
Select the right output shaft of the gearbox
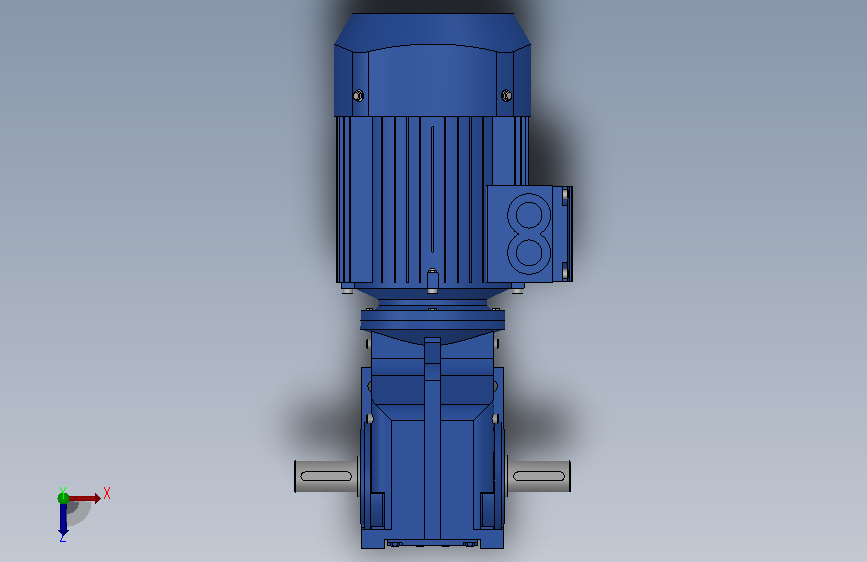click(x=539, y=476)
